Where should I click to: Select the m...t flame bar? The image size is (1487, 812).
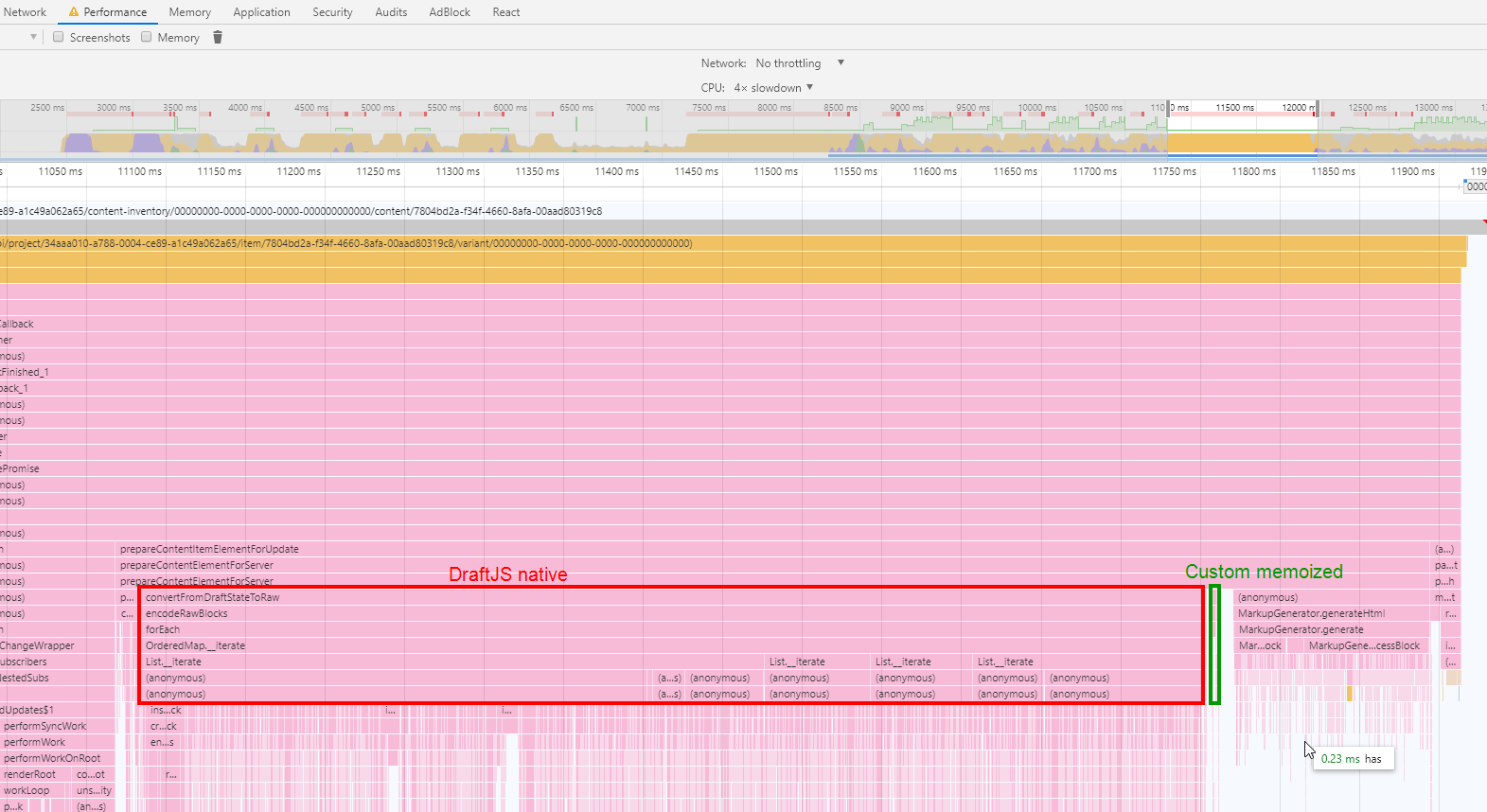click(1446, 597)
